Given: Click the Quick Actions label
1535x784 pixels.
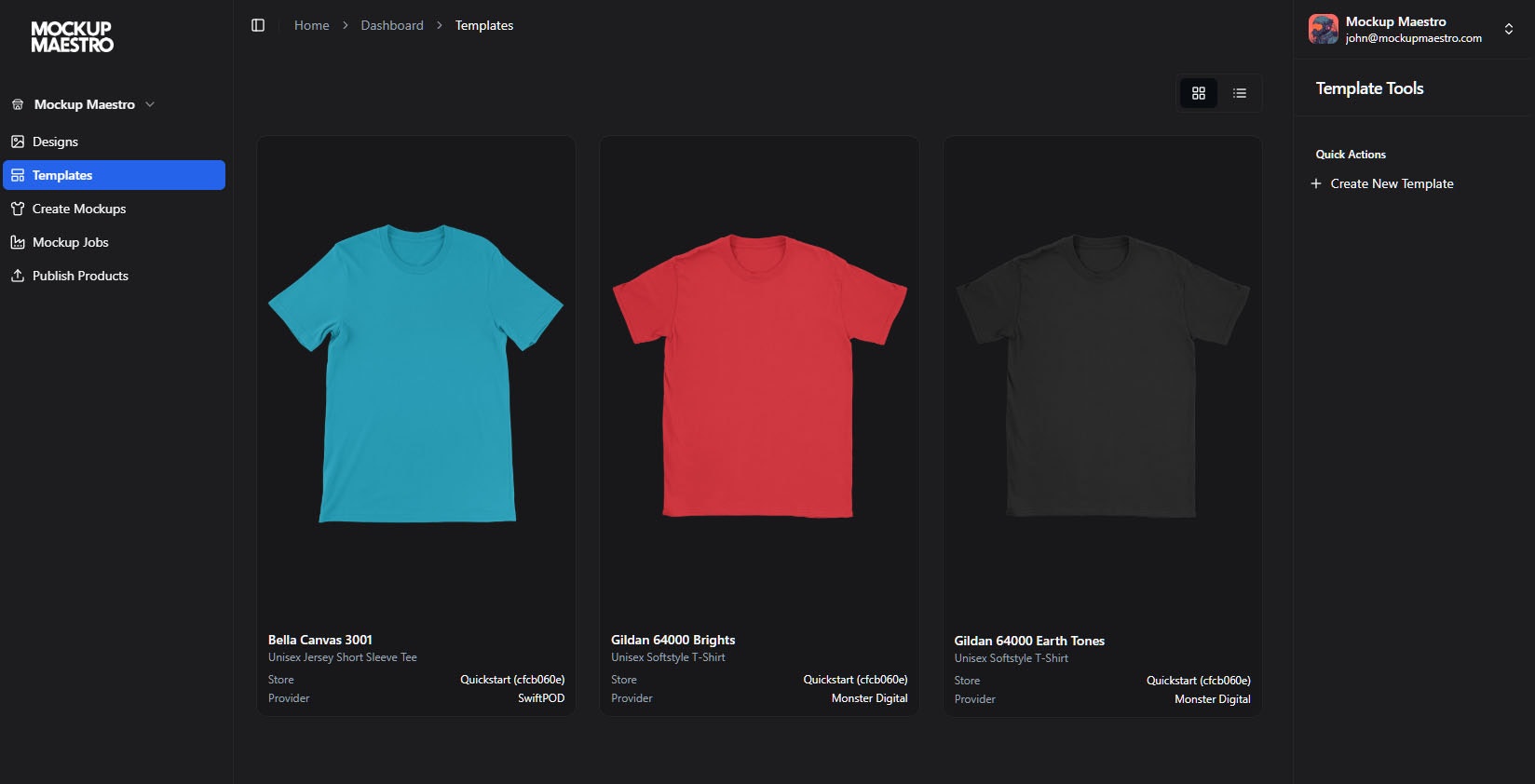Looking at the screenshot, I should click(x=1351, y=155).
